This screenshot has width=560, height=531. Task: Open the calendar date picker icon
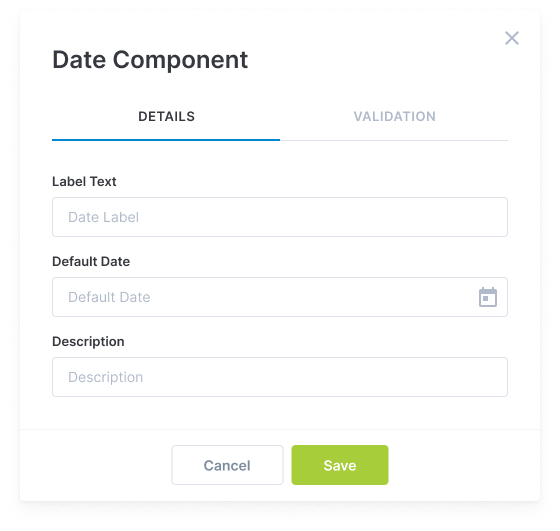click(x=488, y=297)
